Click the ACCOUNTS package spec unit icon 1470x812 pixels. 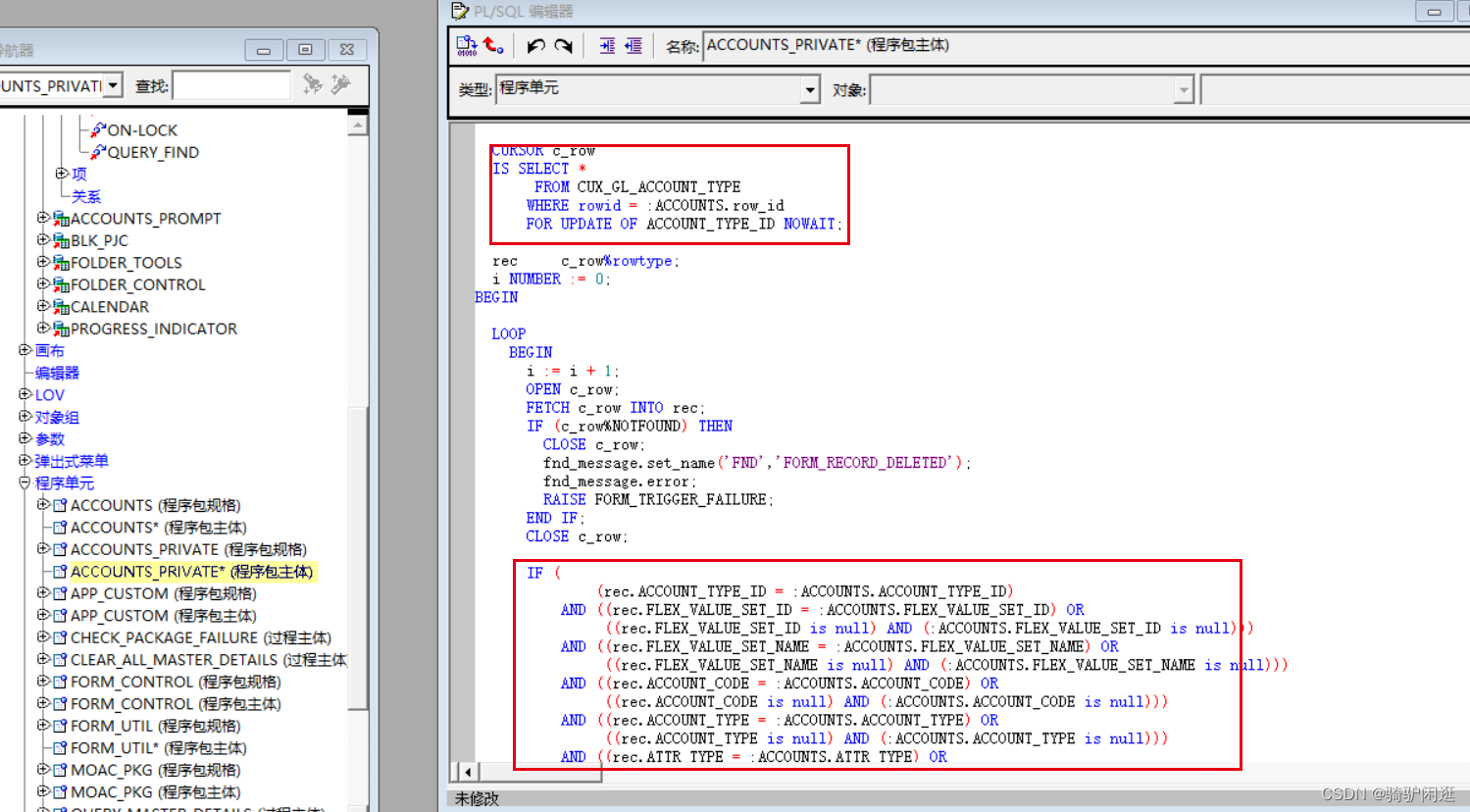pyautogui.click(x=60, y=505)
